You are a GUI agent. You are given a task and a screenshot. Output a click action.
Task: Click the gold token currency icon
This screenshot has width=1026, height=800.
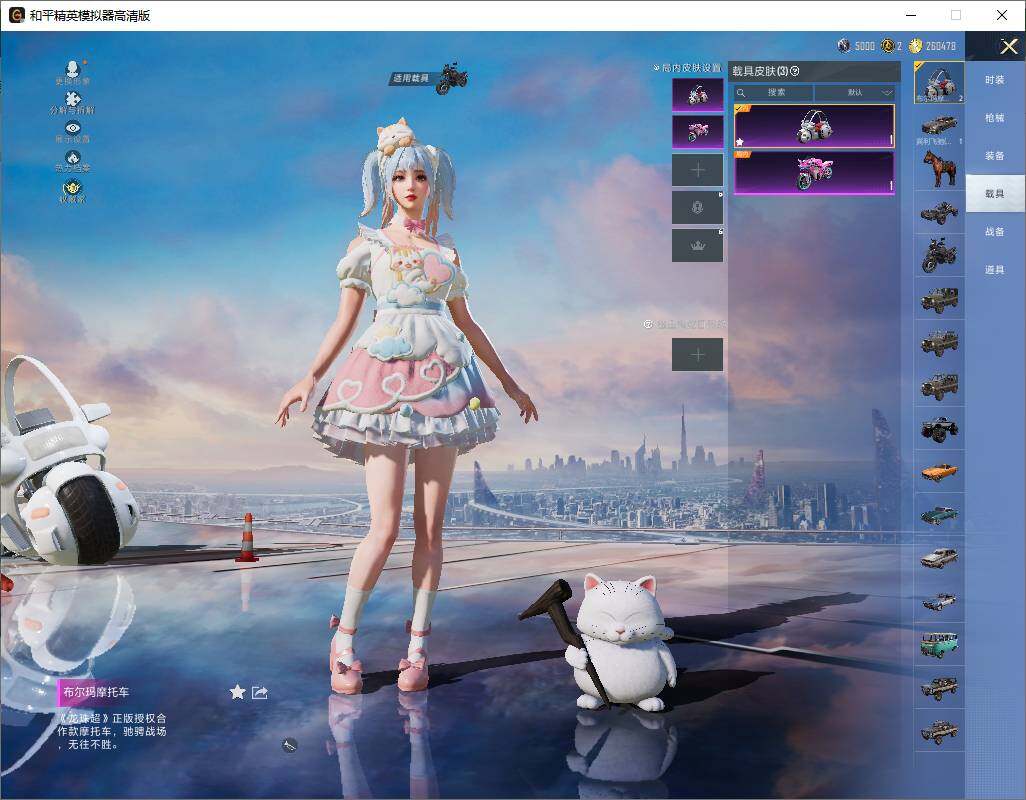tap(888, 45)
